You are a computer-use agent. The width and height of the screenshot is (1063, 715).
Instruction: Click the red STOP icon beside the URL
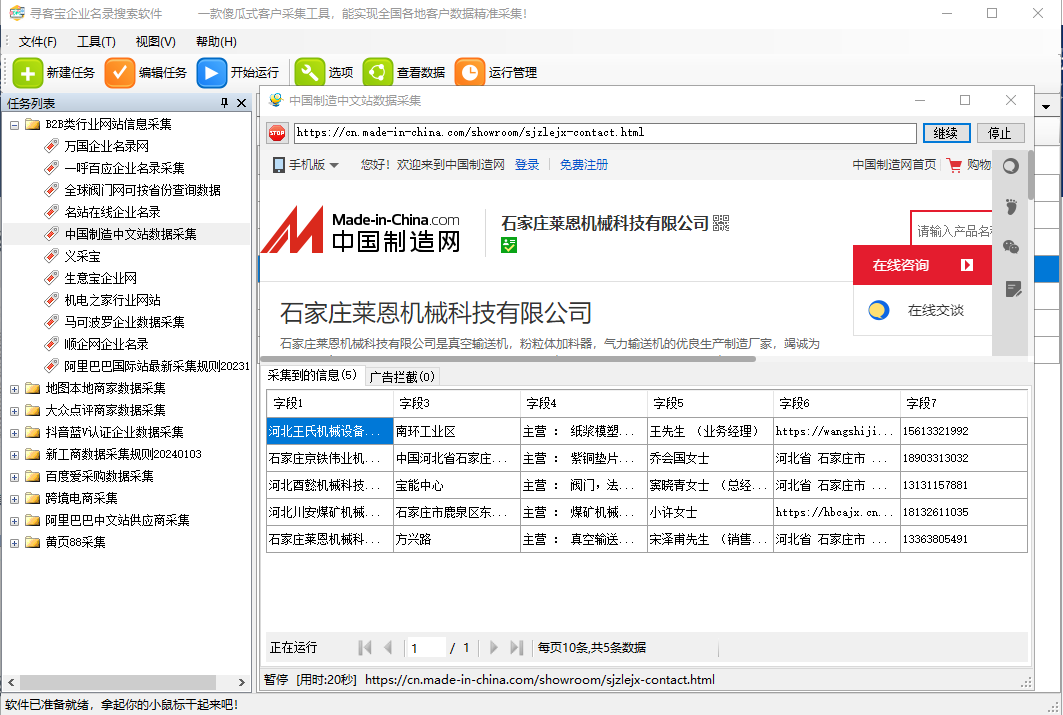(x=277, y=134)
